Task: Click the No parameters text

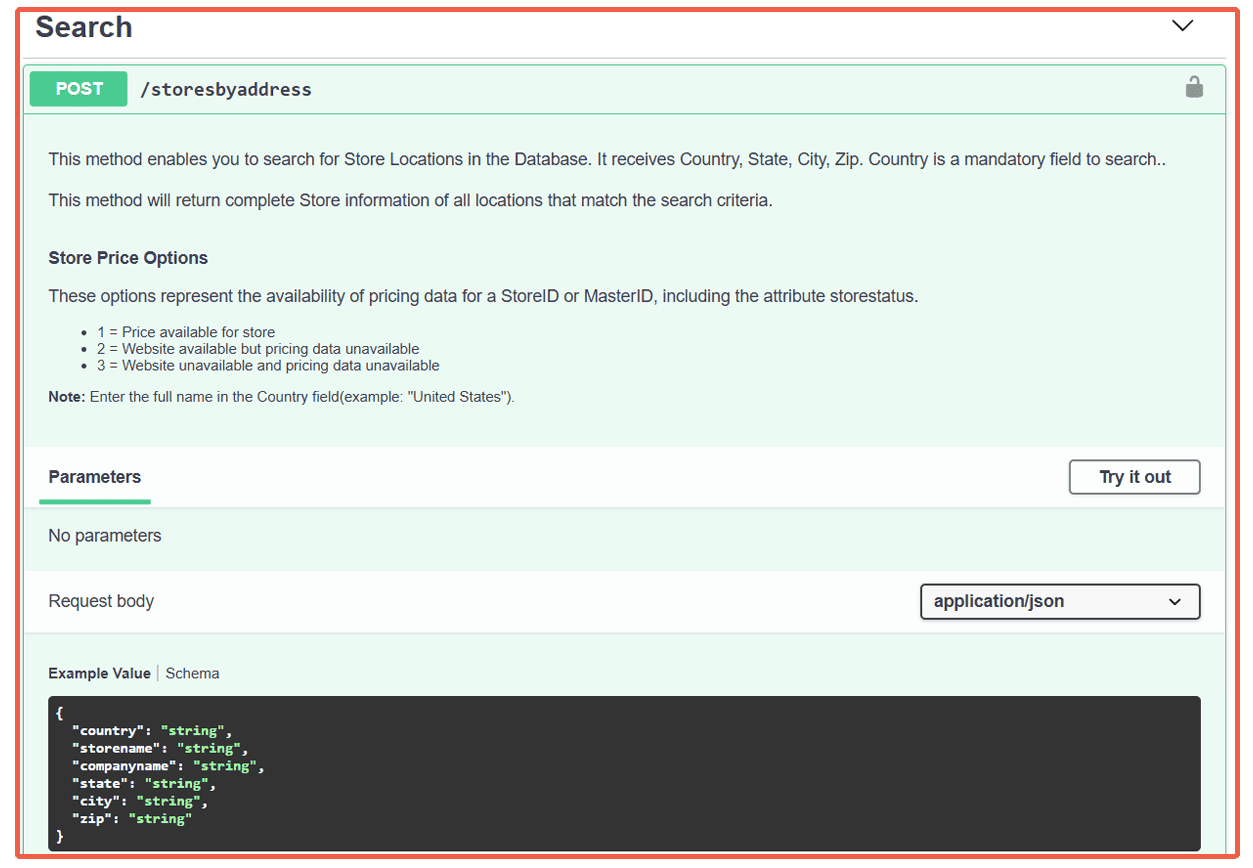Action: pos(105,536)
